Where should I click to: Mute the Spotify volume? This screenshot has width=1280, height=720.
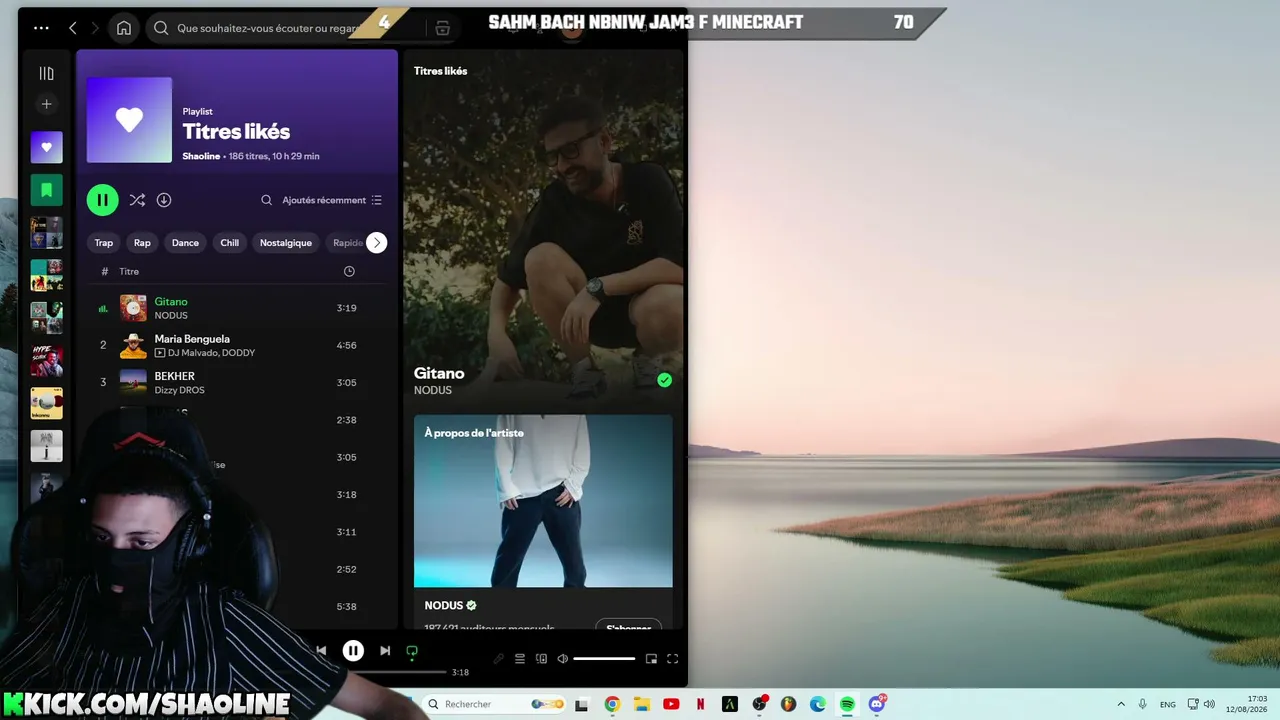[563, 659]
